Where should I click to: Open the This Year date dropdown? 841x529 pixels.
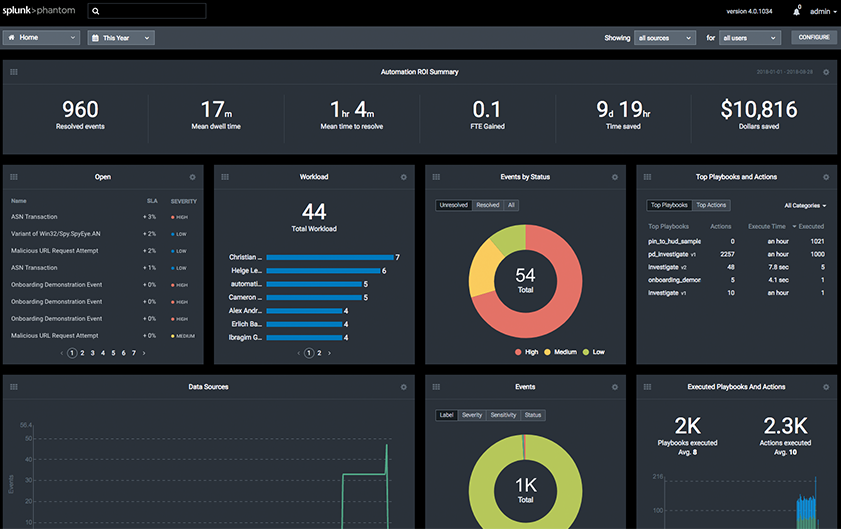point(121,38)
